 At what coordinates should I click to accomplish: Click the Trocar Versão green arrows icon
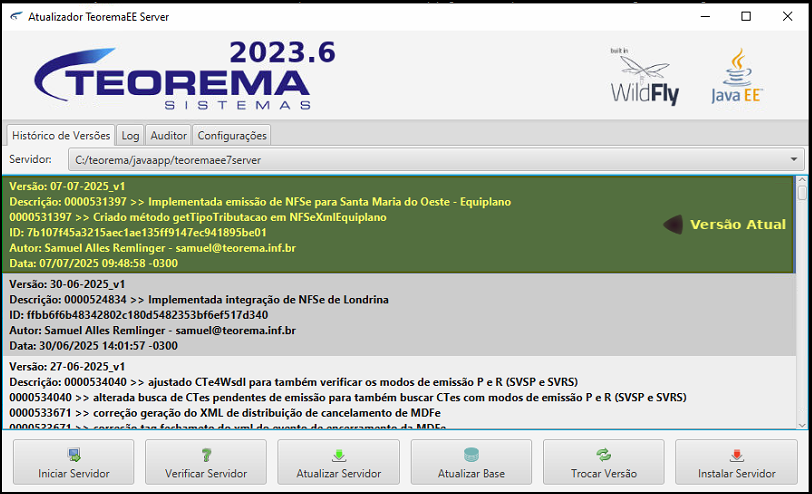pyautogui.click(x=603, y=455)
